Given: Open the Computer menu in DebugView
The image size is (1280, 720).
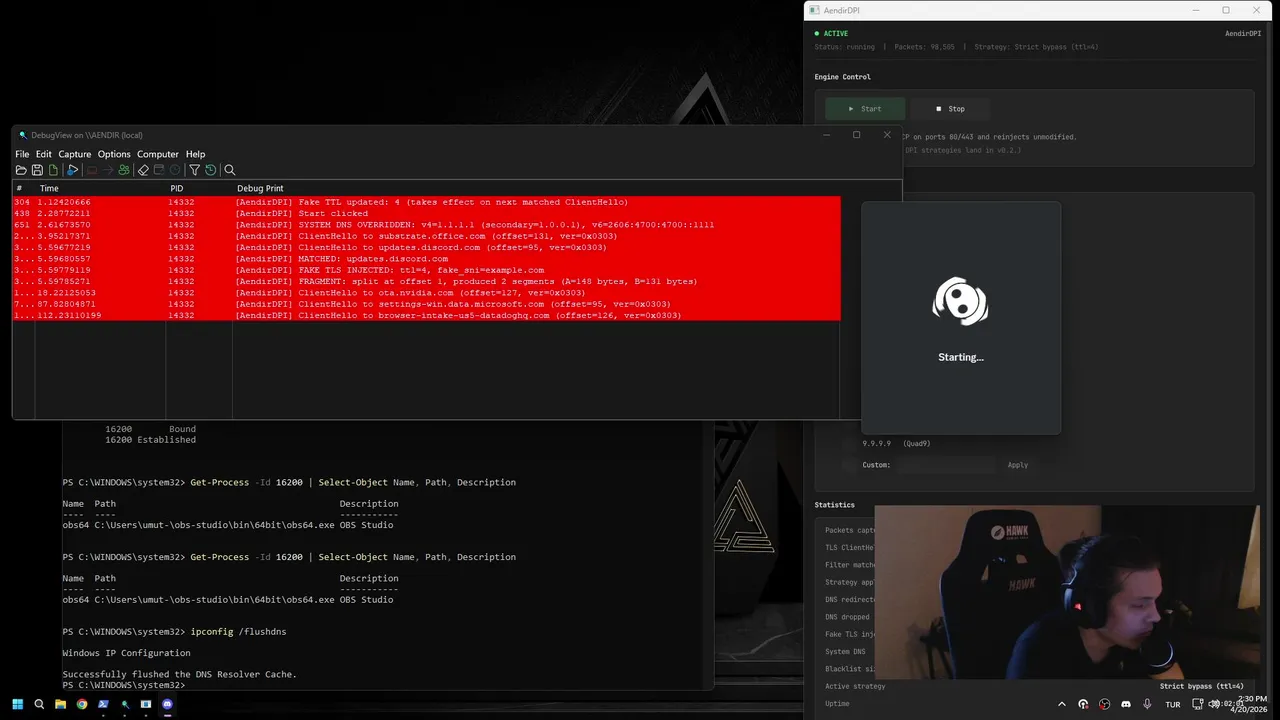Looking at the screenshot, I should coord(158,154).
